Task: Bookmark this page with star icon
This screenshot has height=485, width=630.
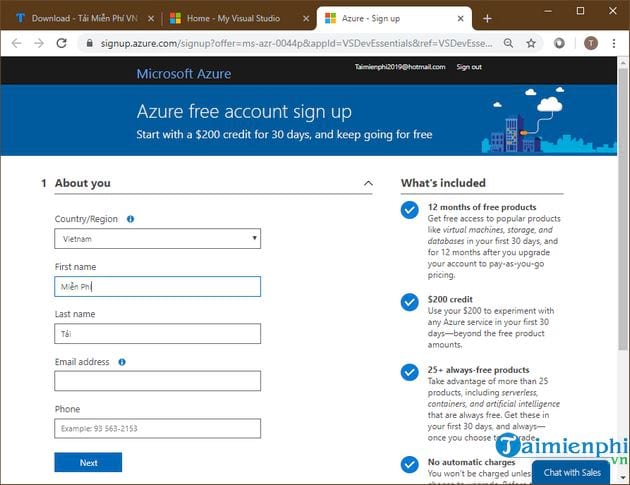Action: (x=531, y=43)
